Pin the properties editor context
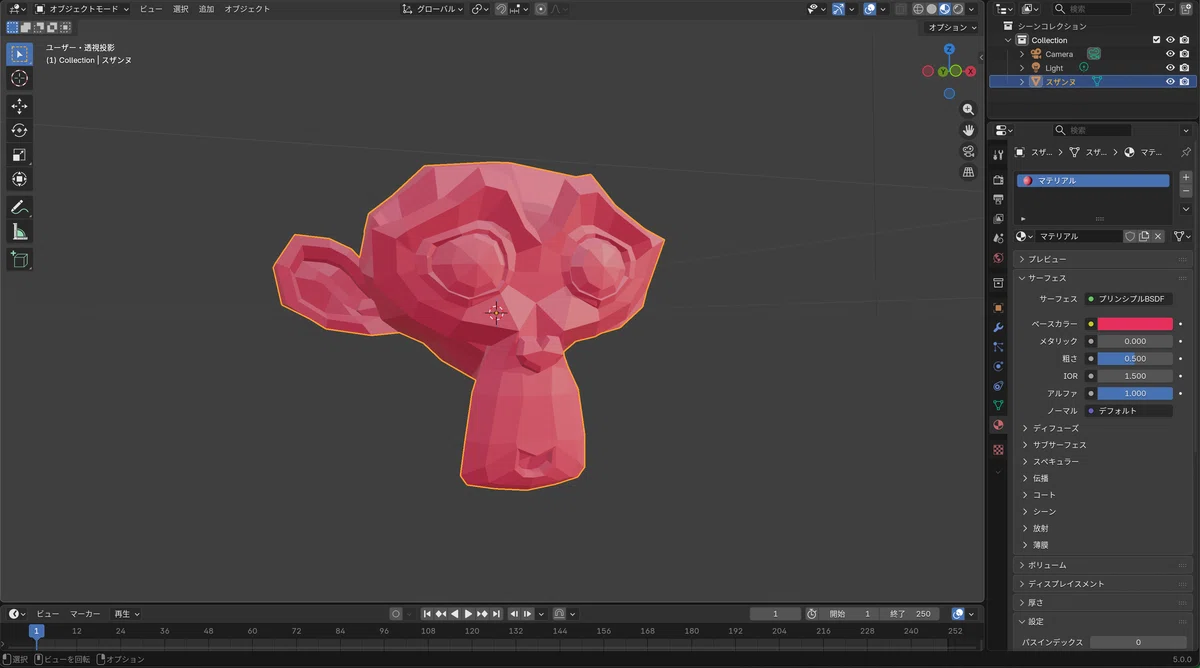 tap(1186, 152)
